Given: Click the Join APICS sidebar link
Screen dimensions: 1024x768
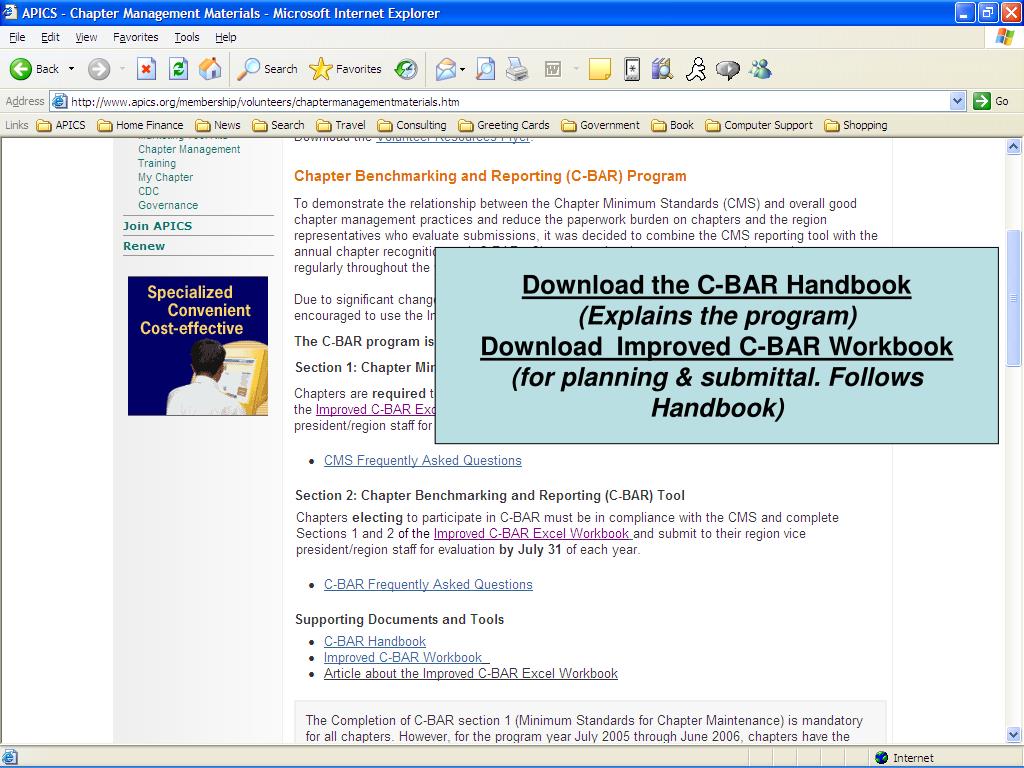Looking at the screenshot, I should (157, 226).
